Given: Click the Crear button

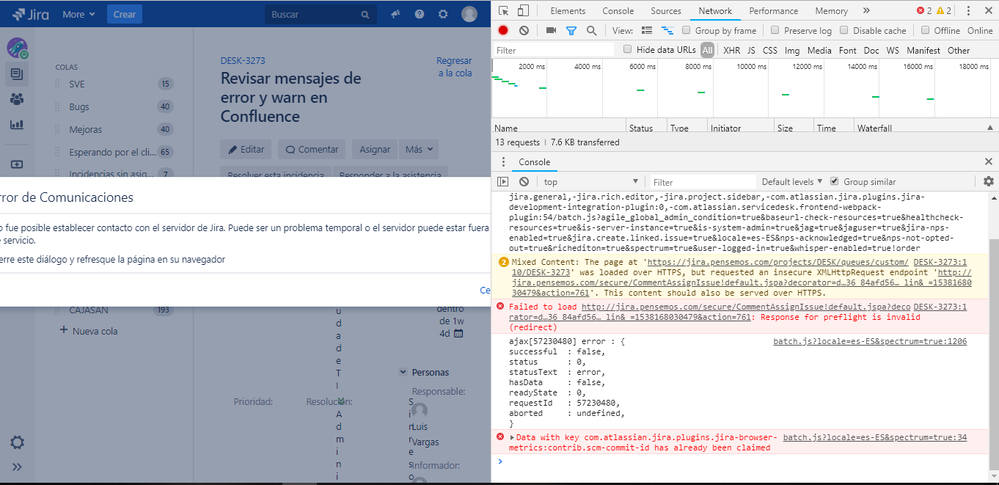Looking at the screenshot, I should point(124,14).
